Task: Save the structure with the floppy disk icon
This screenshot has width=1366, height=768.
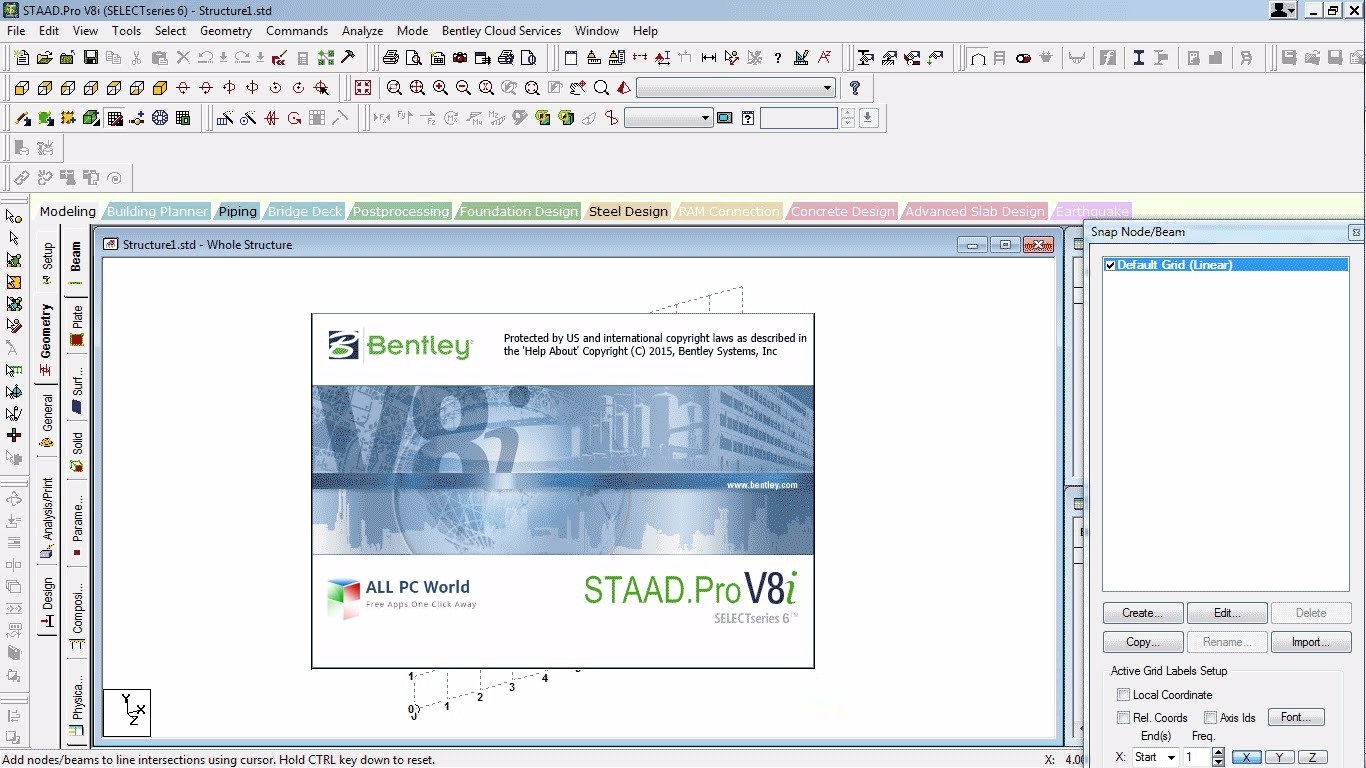Action: tap(90, 57)
